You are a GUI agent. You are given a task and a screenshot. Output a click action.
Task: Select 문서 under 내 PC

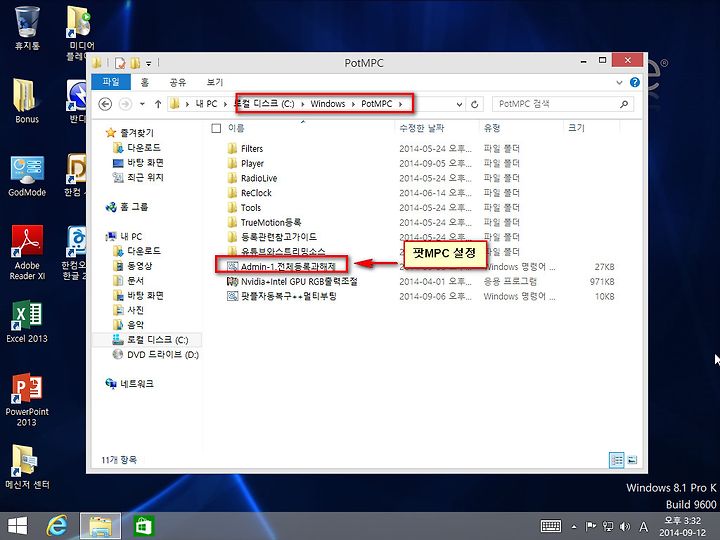[129, 280]
